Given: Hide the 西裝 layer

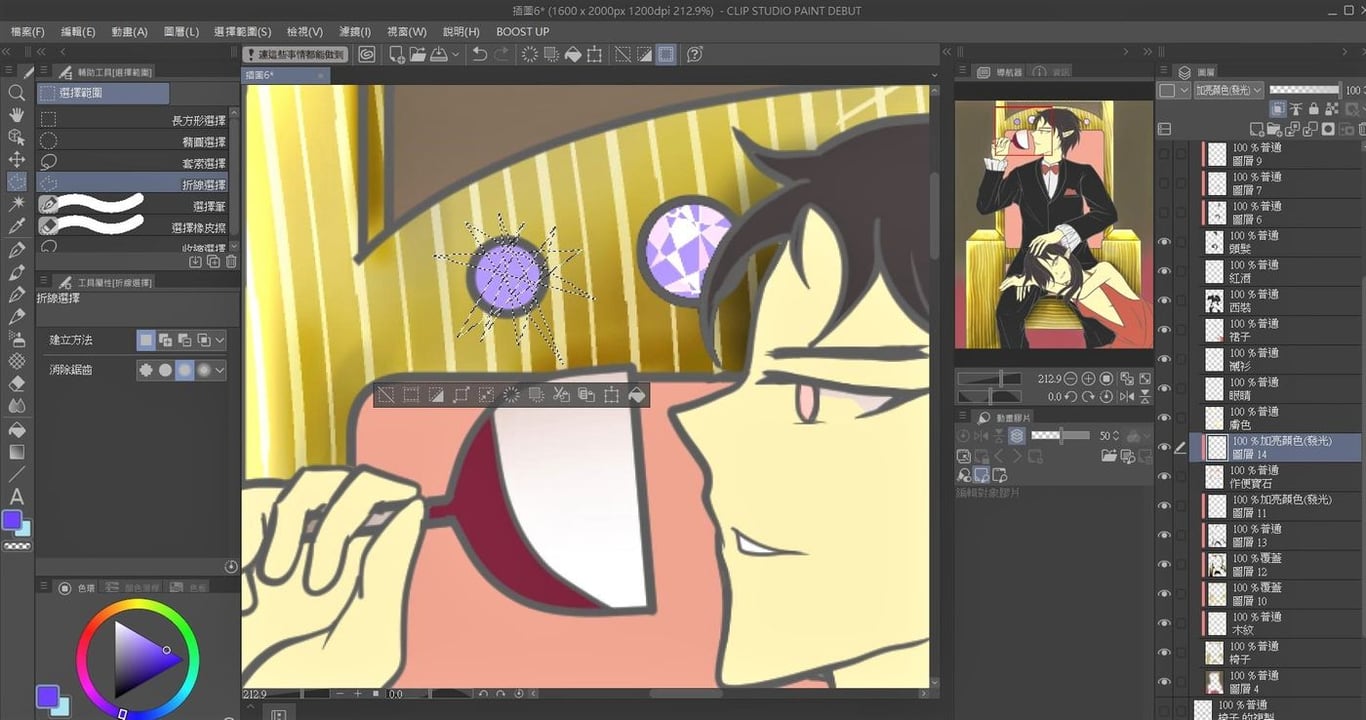Looking at the screenshot, I should pos(1164,301).
